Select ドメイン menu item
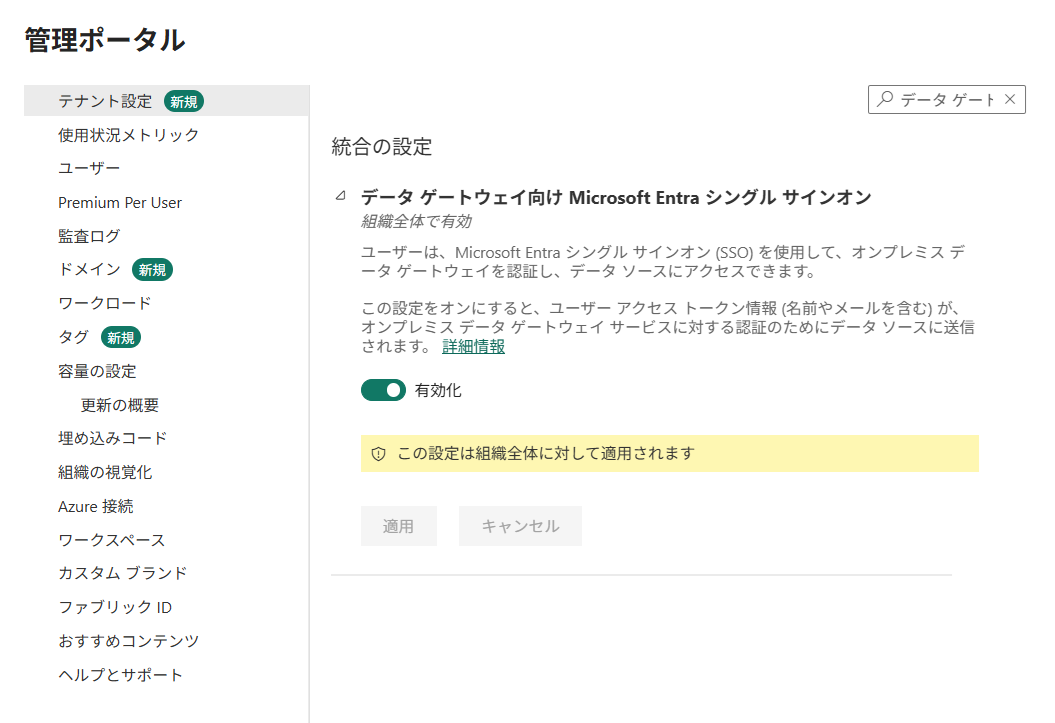Image resolution: width=1055 pixels, height=723 pixels. tap(89, 270)
